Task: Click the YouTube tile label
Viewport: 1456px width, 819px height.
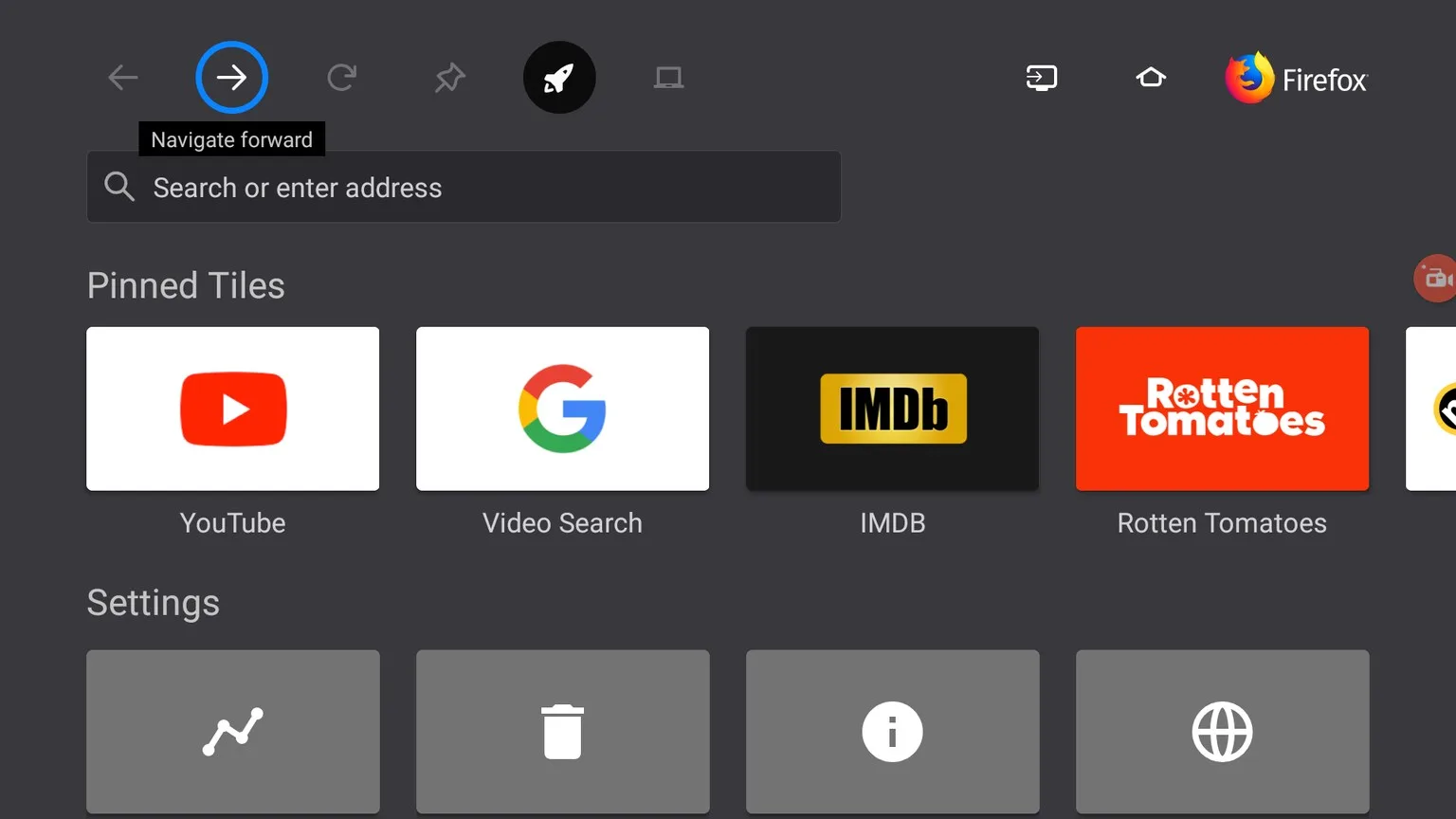Action: 233,523
